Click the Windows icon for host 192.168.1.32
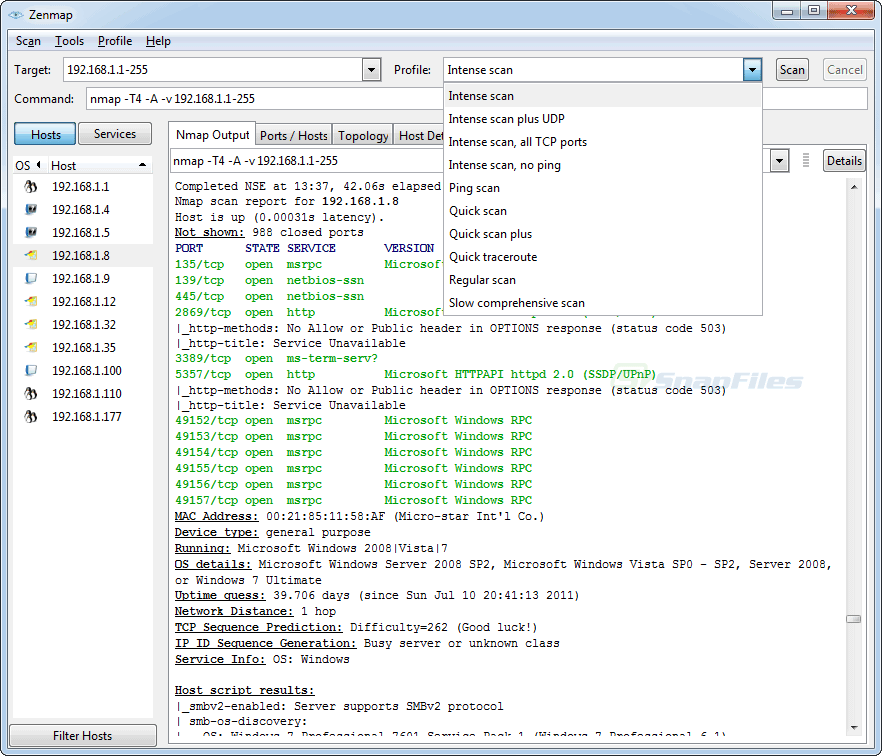The height and width of the screenshot is (756, 882). [31, 325]
